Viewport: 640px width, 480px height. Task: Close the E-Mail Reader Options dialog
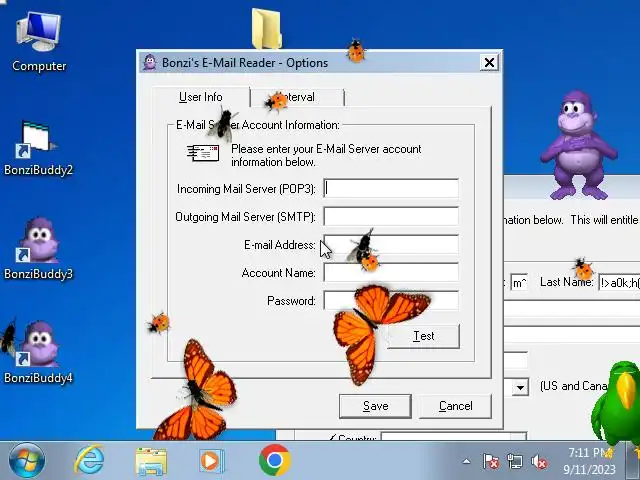pos(489,62)
